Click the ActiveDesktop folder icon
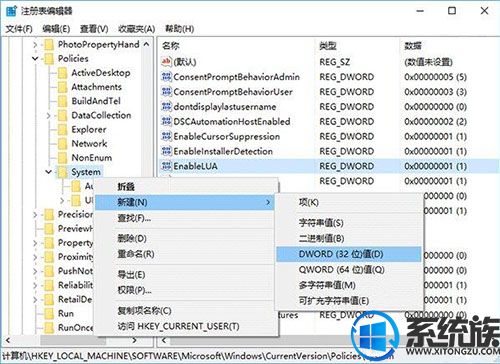Screen dimensions: 500x364 click(62, 73)
